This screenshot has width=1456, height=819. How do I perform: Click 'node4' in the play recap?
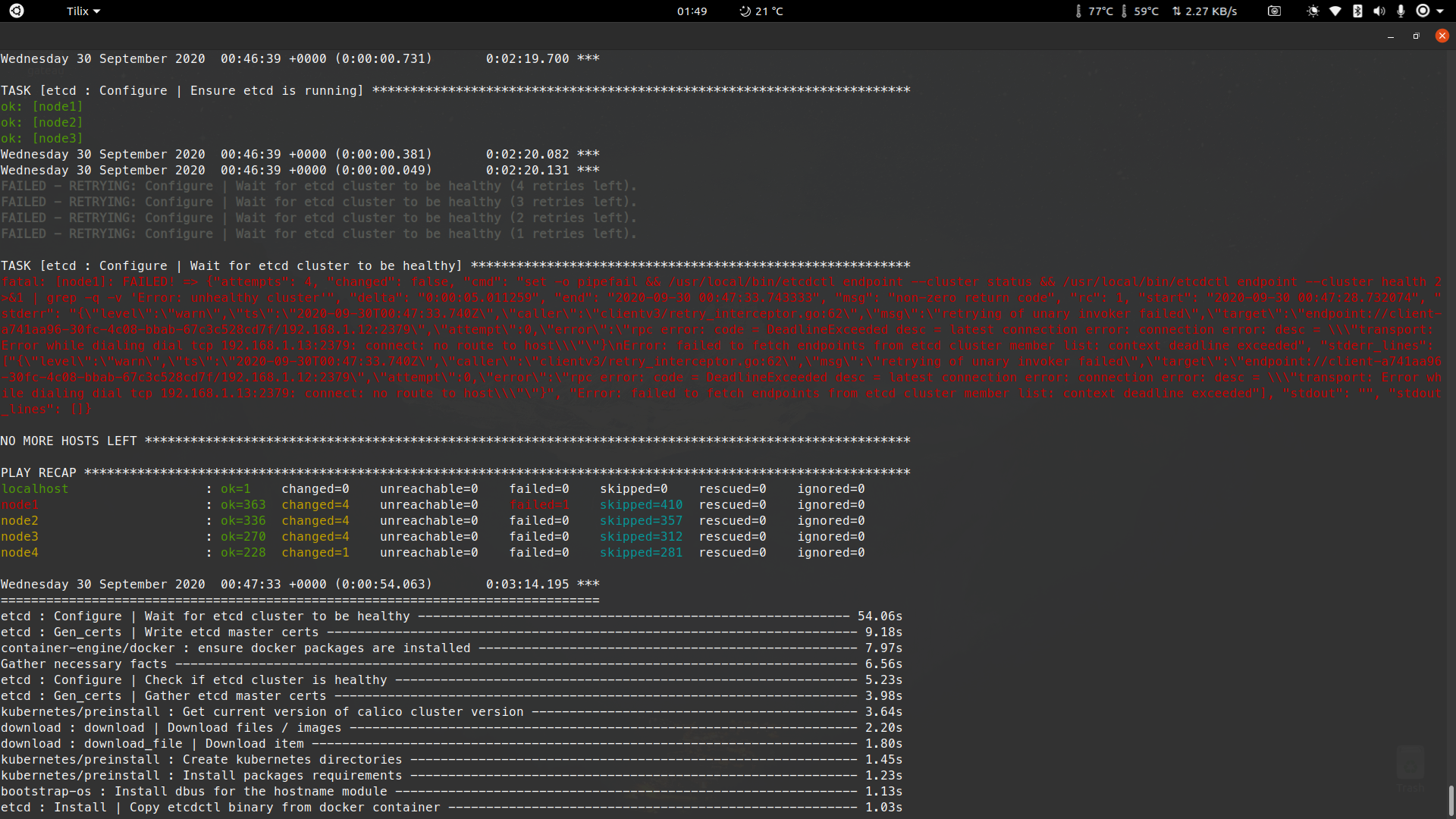[20, 552]
